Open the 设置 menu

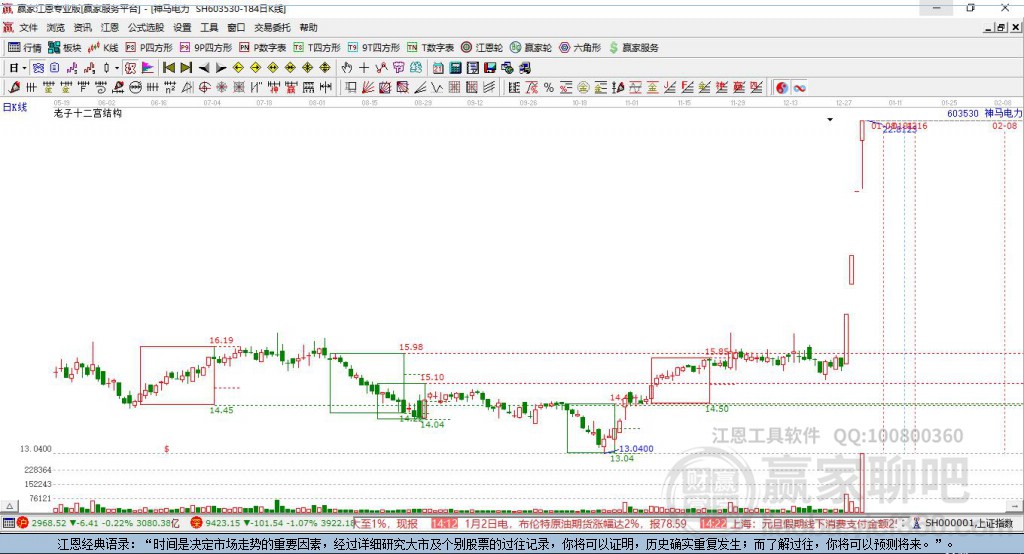(182, 27)
